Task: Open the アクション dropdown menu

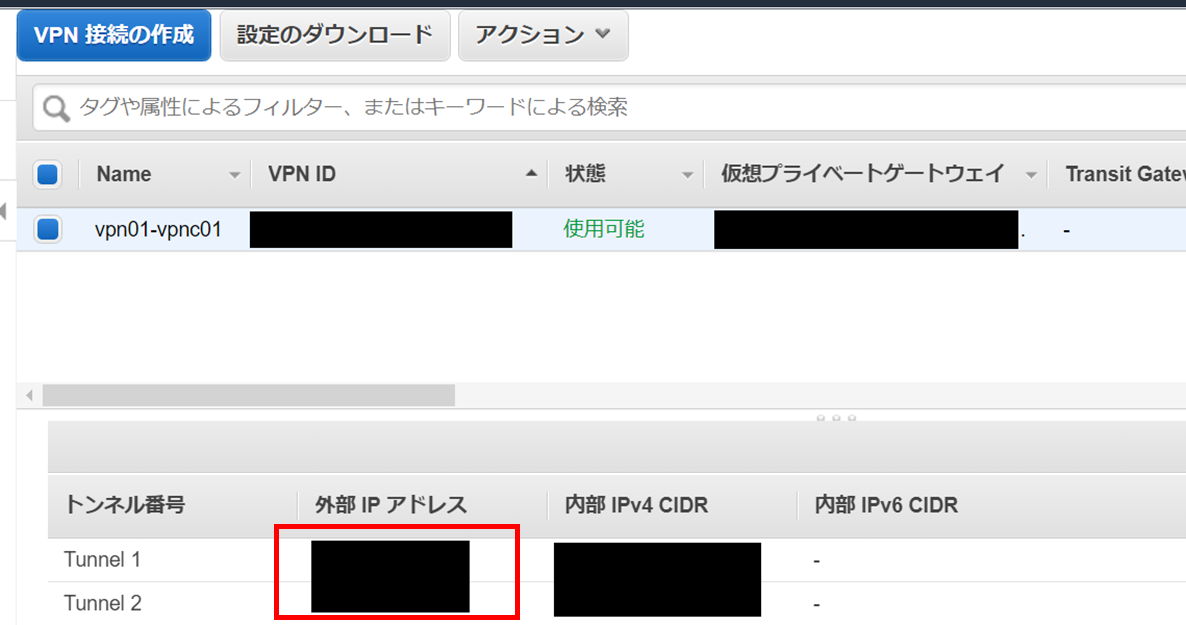Action: point(543,35)
